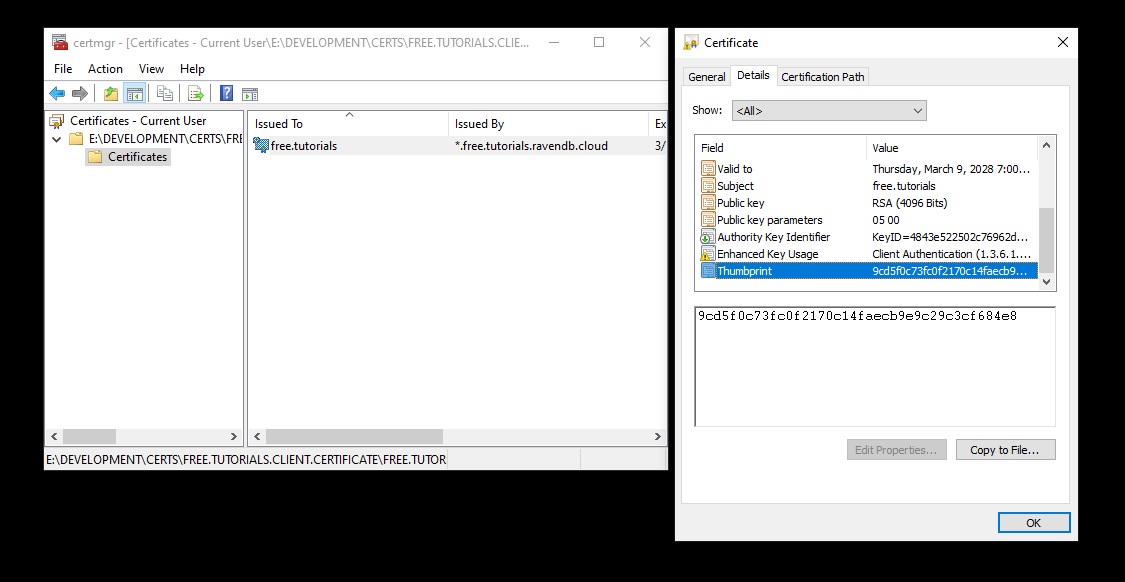Click the Field column header
This screenshot has width=1125, height=582.
point(781,148)
